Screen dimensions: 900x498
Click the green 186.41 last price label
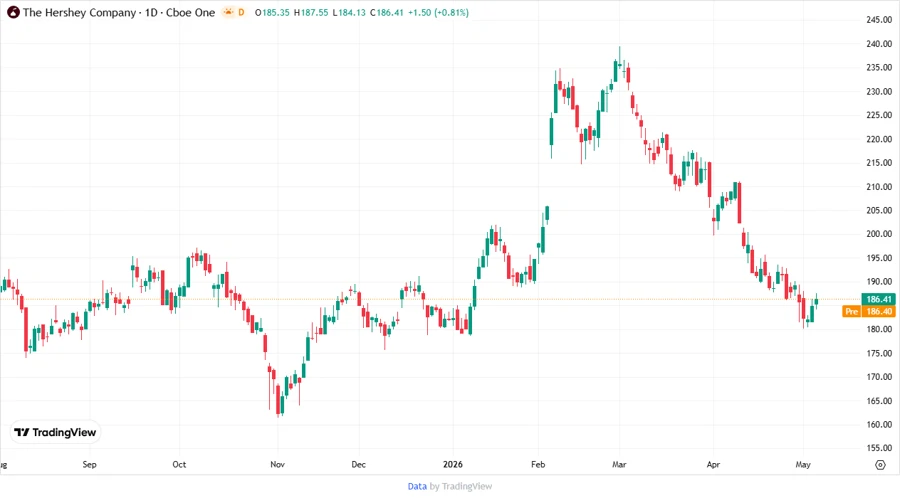878,299
